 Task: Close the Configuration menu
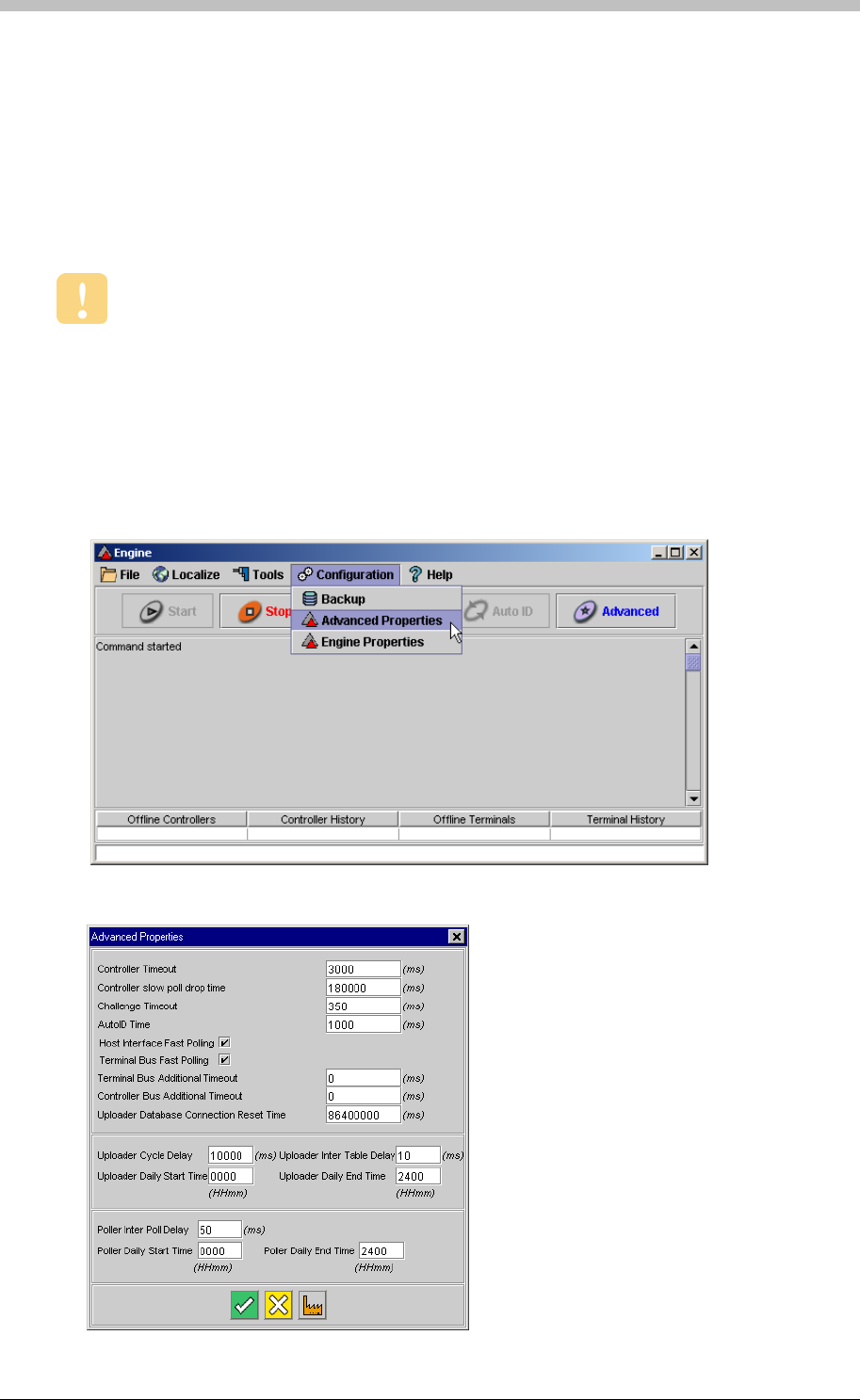tap(346, 574)
